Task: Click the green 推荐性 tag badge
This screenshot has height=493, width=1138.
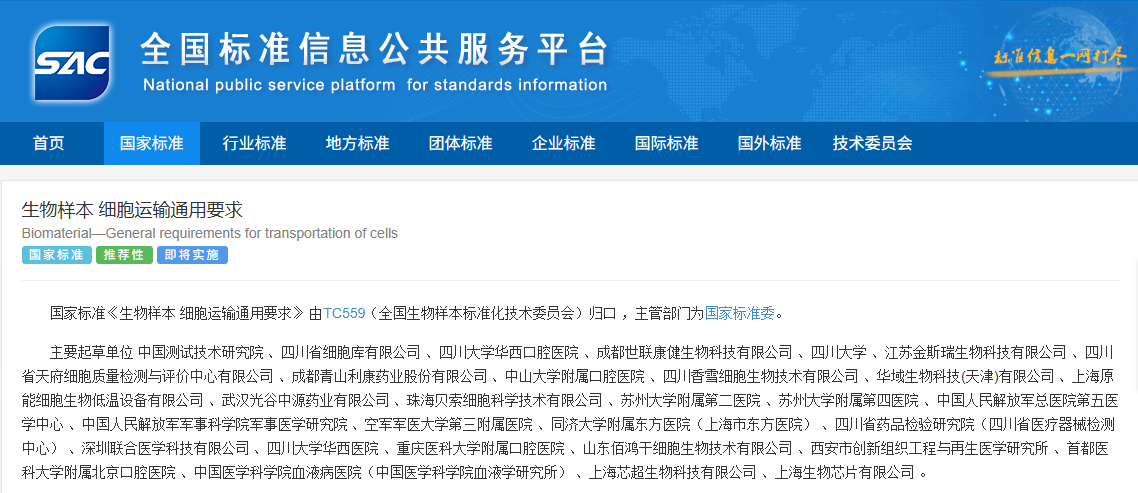Action: [124, 255]
